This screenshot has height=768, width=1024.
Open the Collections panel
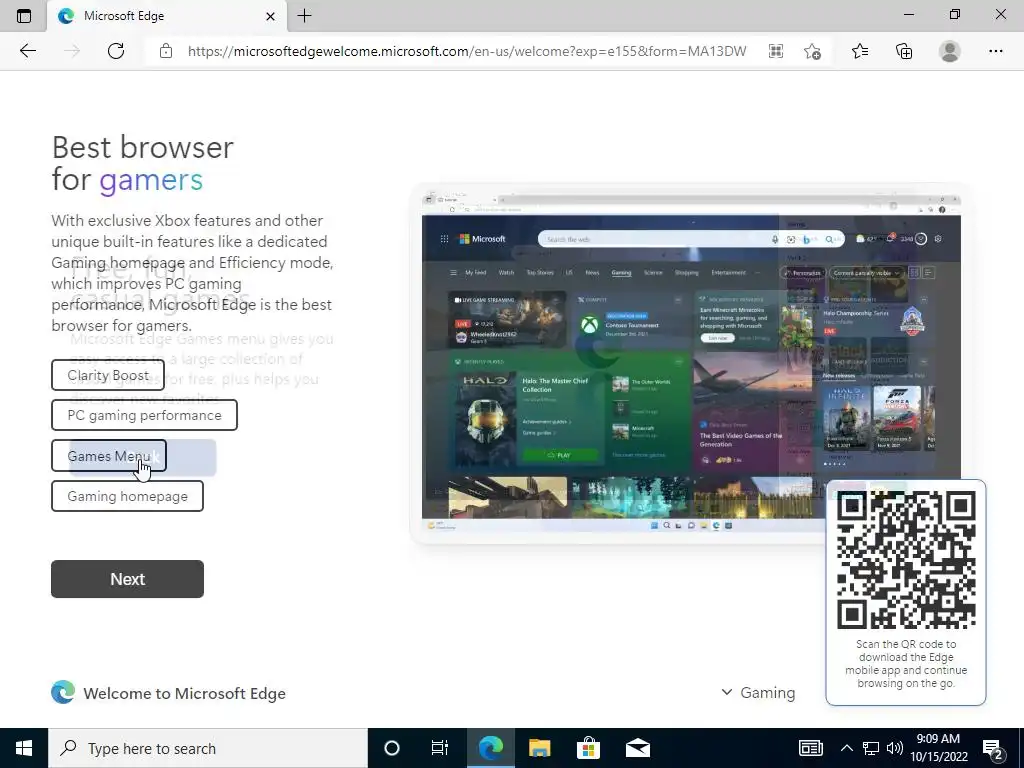[904, 51]
